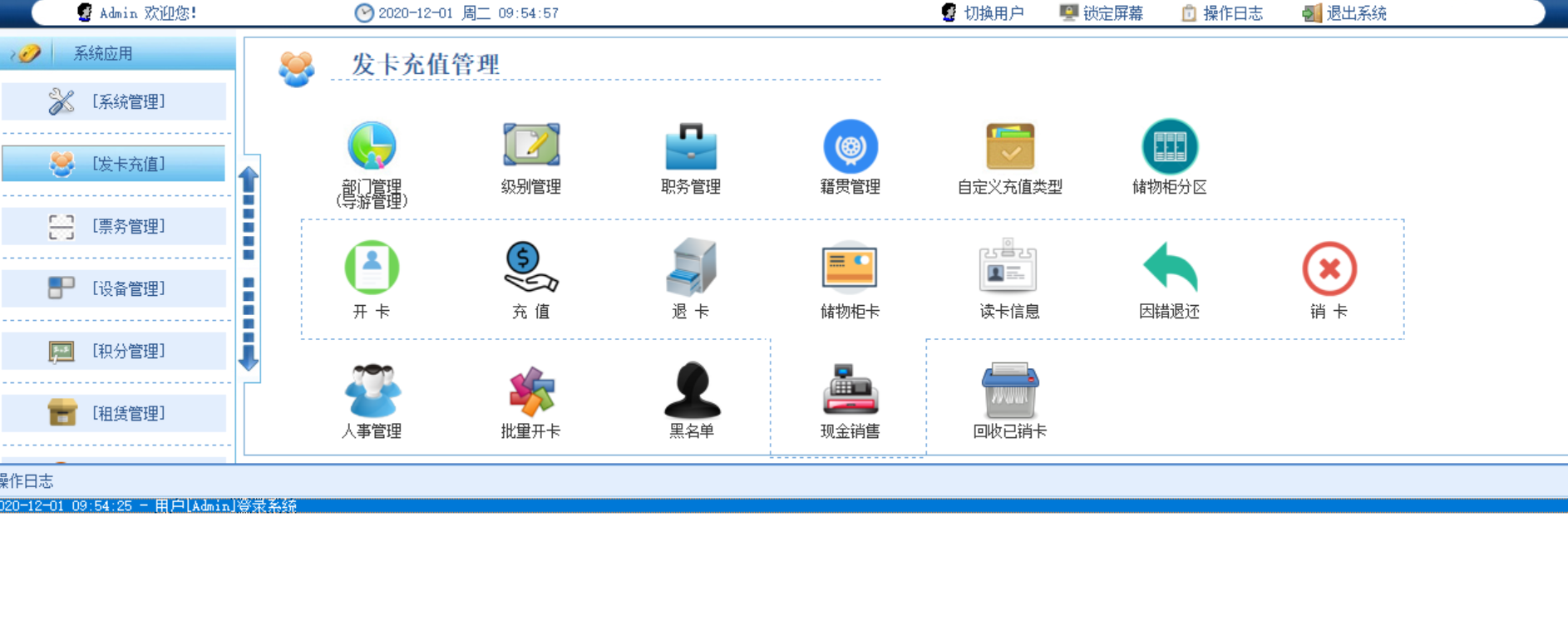Click 退出系统 exit system button
1568x635 pixels.
pyautogui.click(x=1344, y=12)
